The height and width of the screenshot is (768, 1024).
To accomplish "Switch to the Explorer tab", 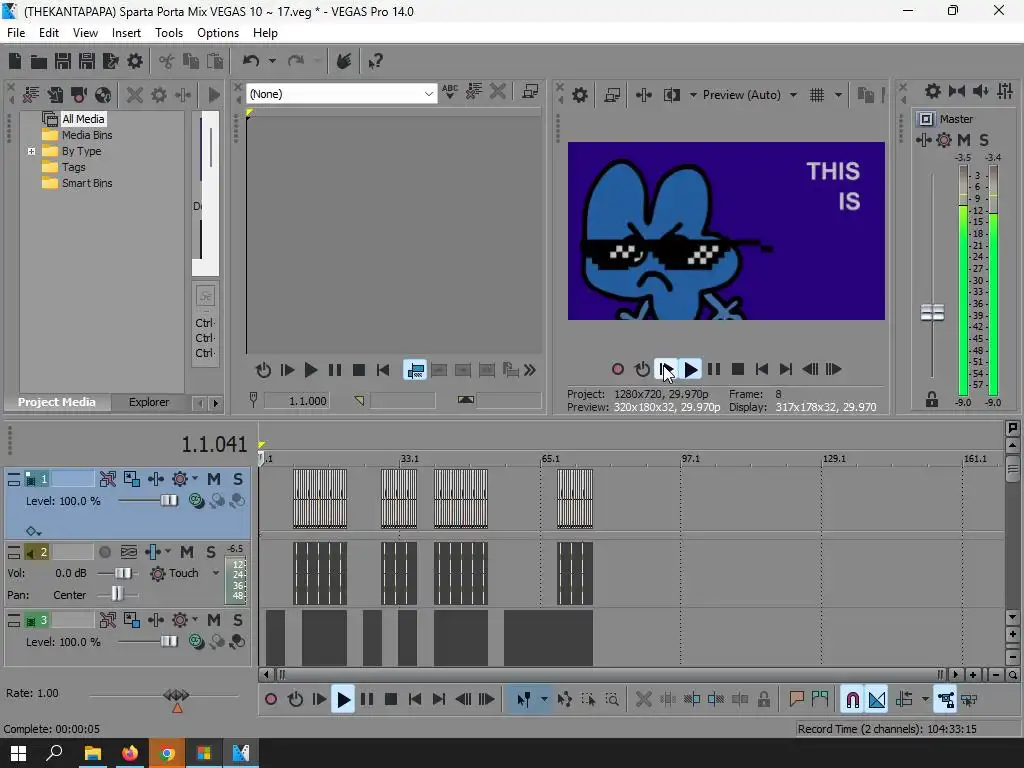I will [x=149, y=402].
